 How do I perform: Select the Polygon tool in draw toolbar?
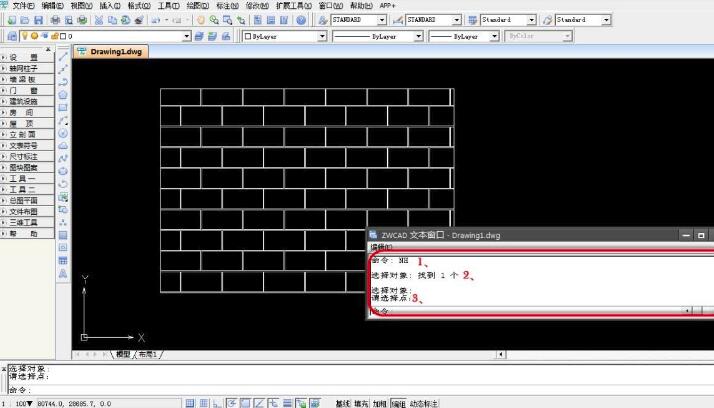tap(63, 95)
